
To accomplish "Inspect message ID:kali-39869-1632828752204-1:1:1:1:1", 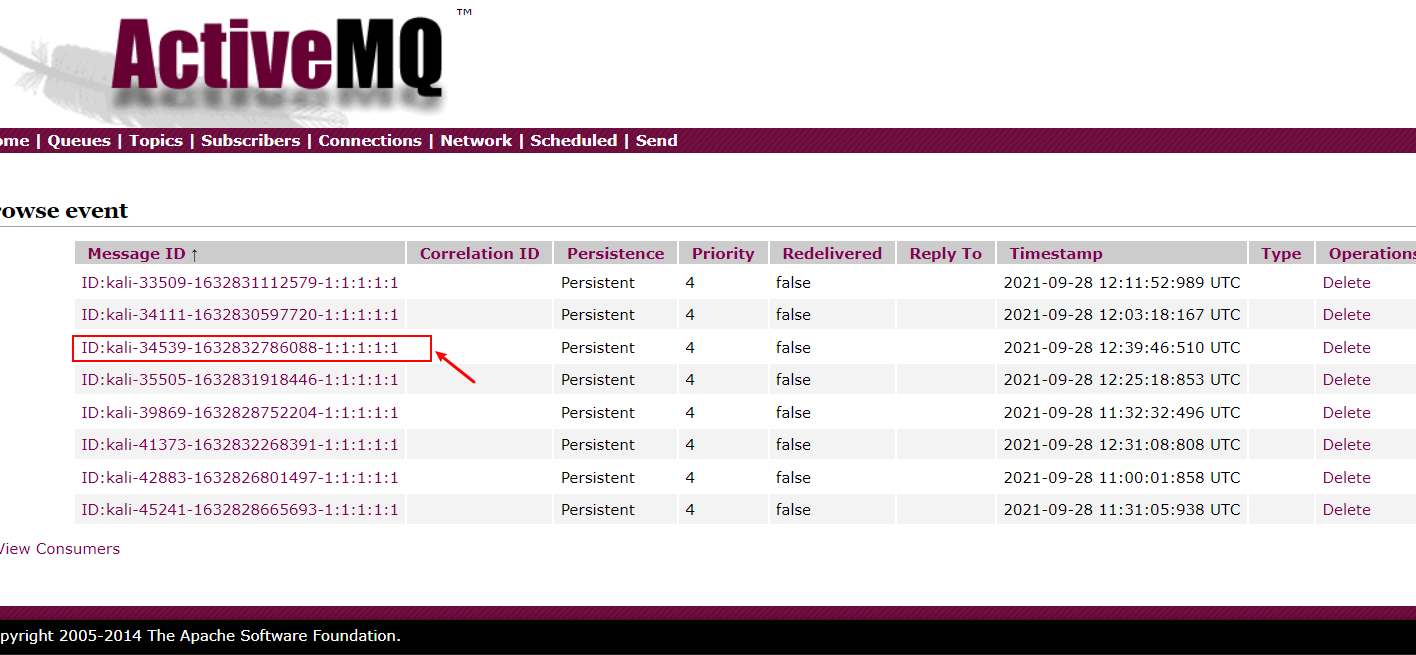I will pos(239,412).
